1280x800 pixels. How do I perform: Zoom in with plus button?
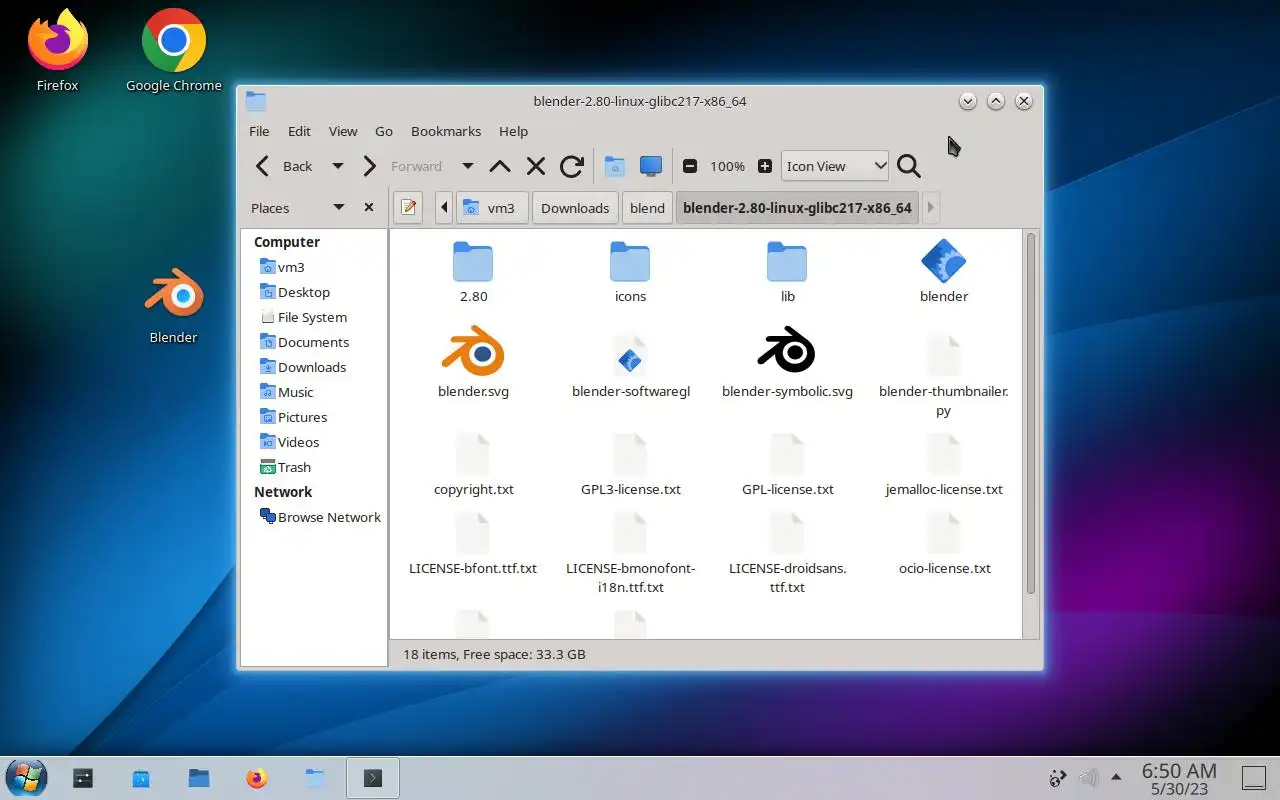click(x=765, y=166)
